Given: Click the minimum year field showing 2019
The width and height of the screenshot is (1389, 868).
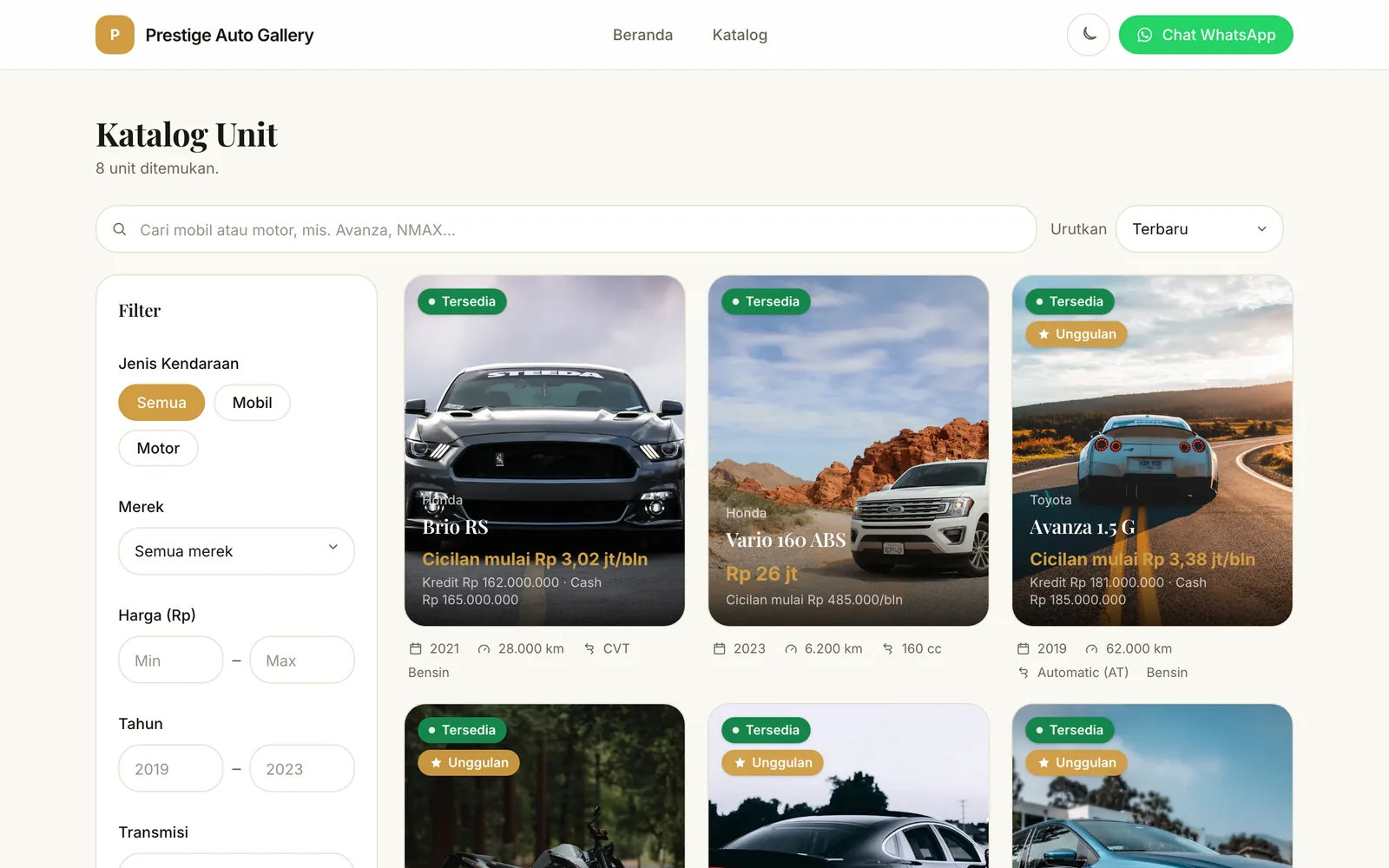Looking at the screenshot, I should point(171,768).
